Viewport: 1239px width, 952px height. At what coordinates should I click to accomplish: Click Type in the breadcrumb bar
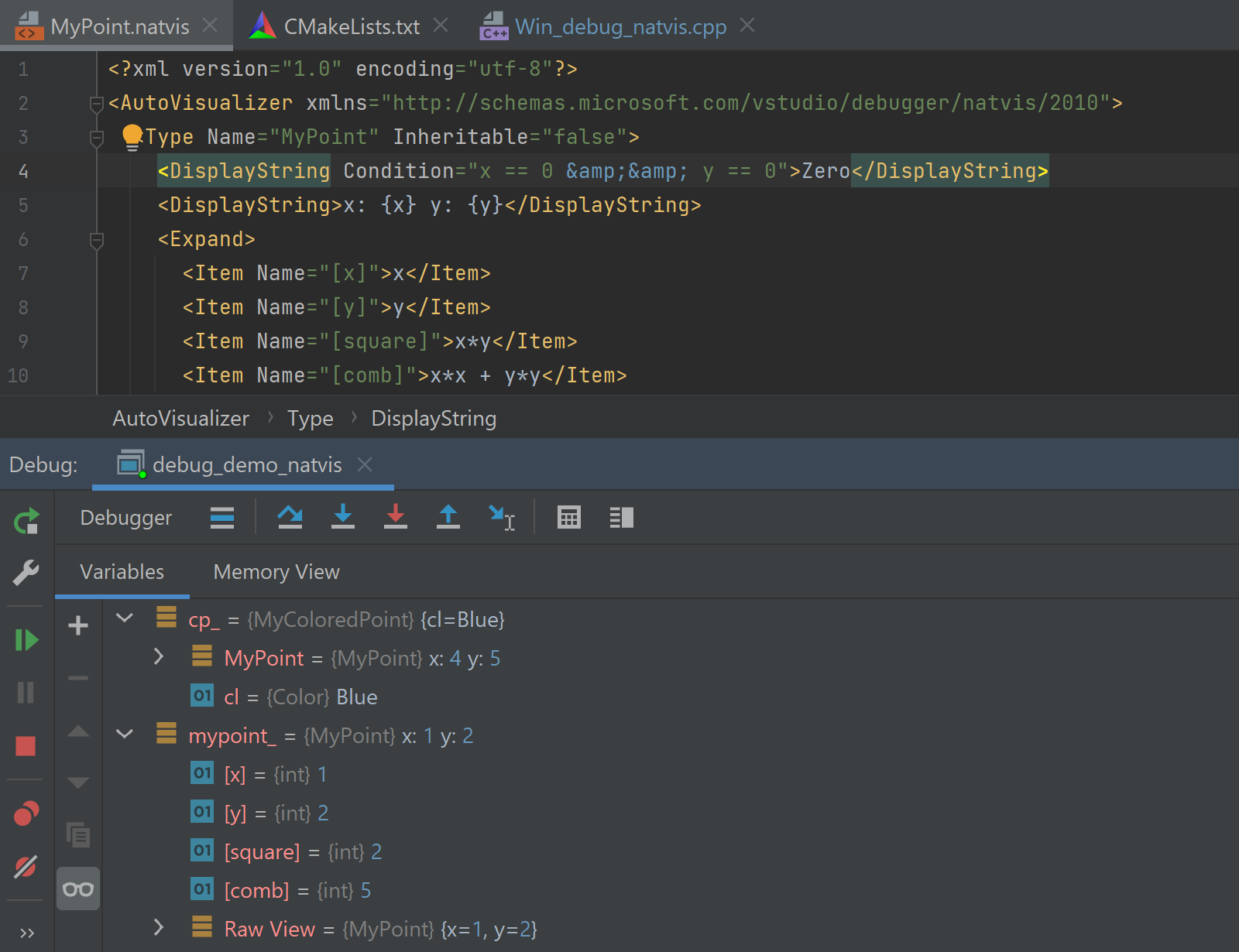(x=310, y=419)
